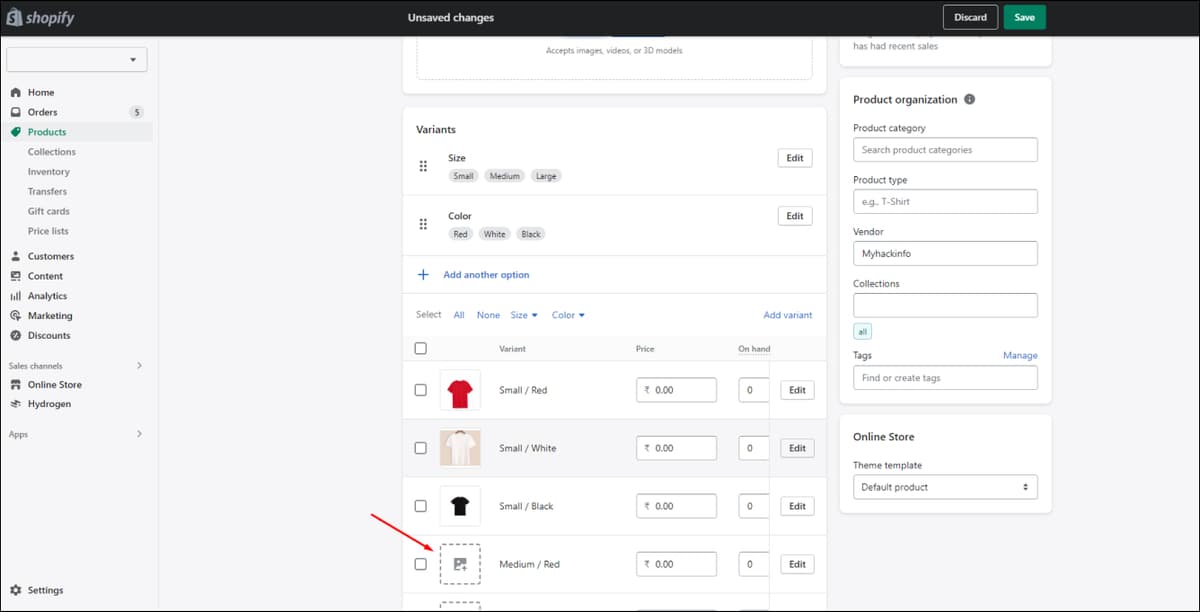Edit the Size option
1200x612 pixels.
[795, 158]
